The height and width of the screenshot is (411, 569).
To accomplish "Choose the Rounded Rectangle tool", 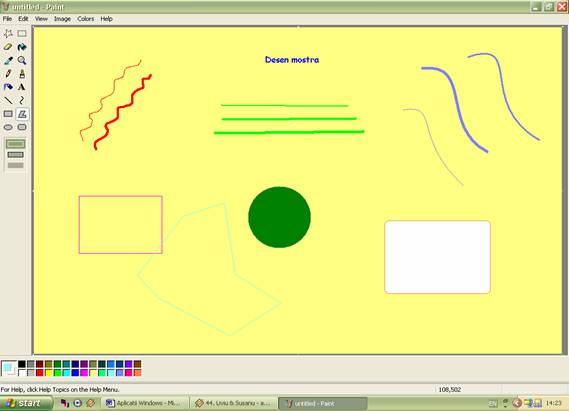I will click(22, 127).
